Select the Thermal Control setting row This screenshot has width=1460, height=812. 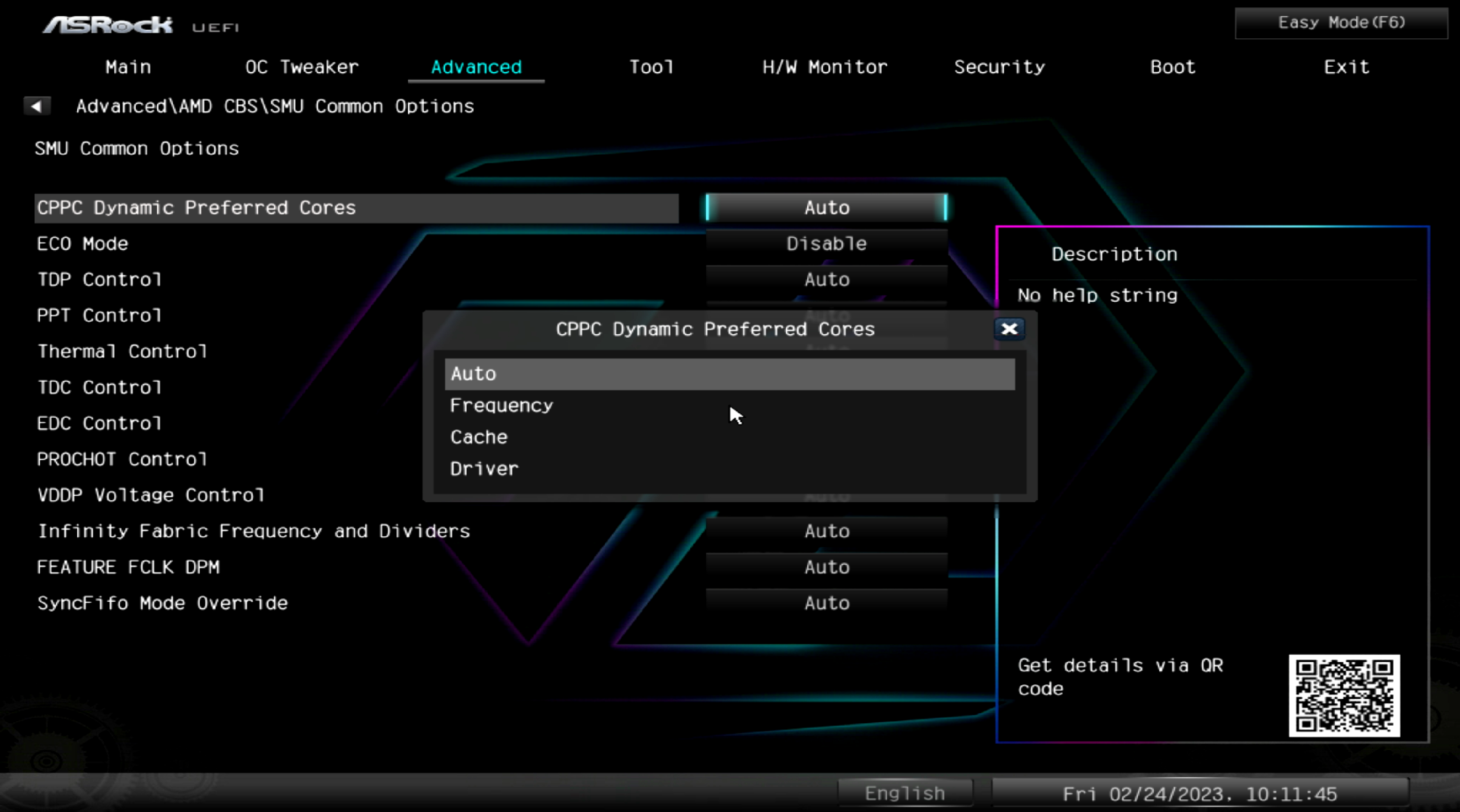pos(122,351)
